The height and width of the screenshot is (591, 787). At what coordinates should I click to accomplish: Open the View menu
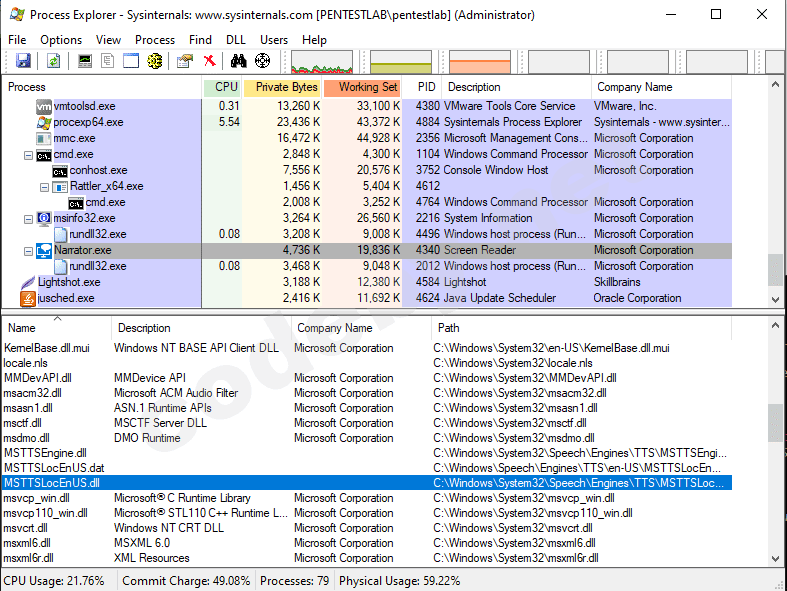(108, 40)
